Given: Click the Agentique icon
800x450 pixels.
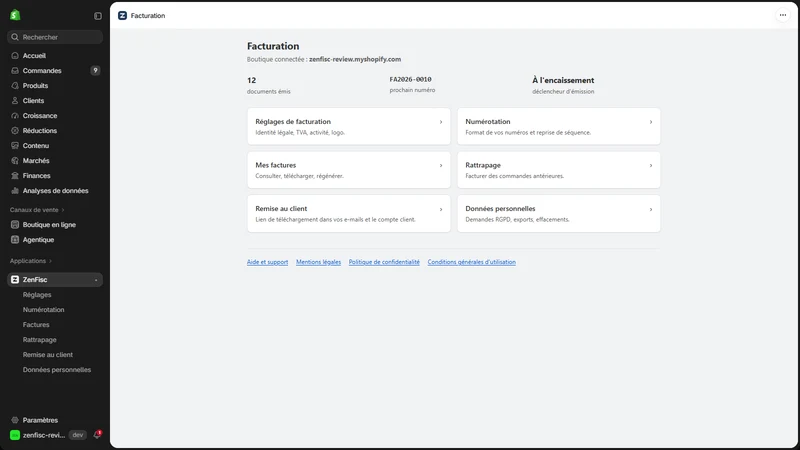Looking at the screenshot, I should pos(15,240).
